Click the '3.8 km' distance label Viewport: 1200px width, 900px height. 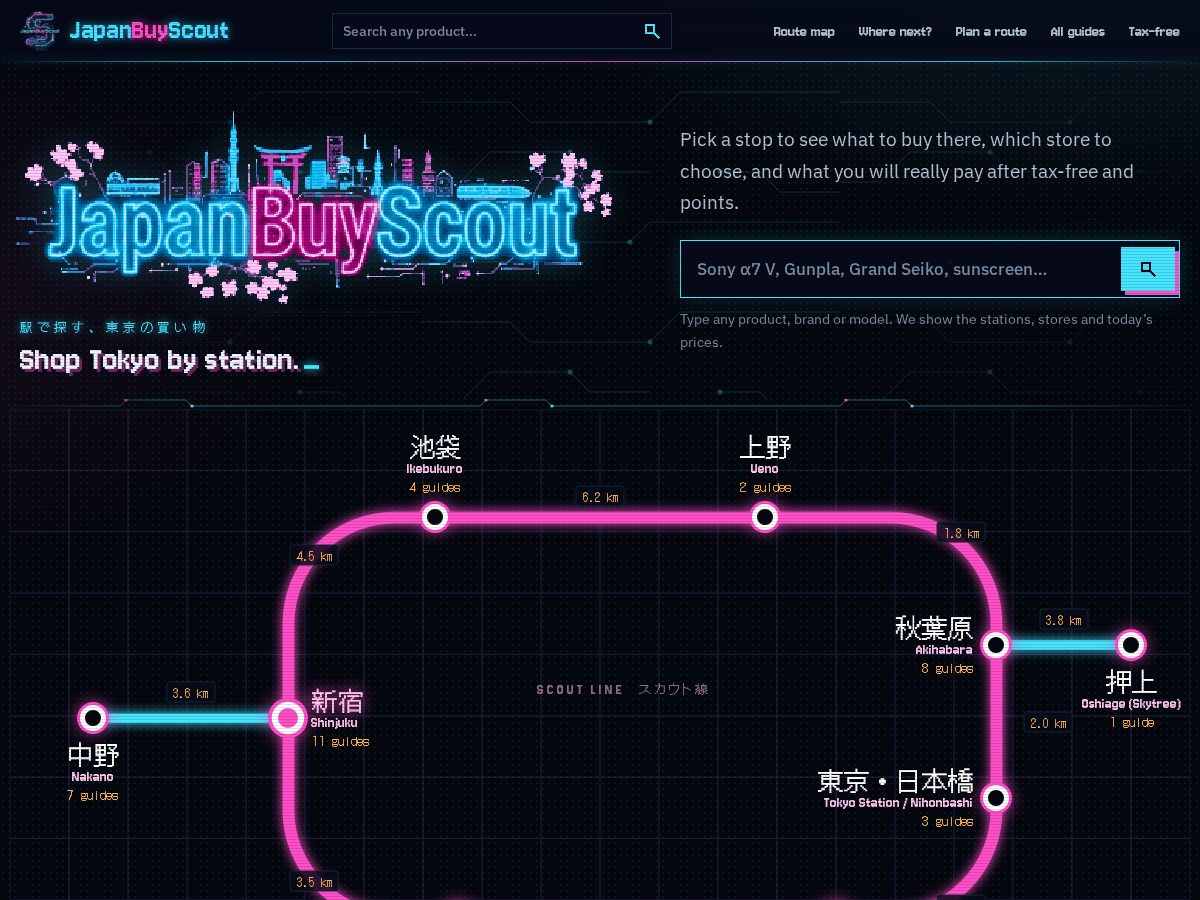1063,620
